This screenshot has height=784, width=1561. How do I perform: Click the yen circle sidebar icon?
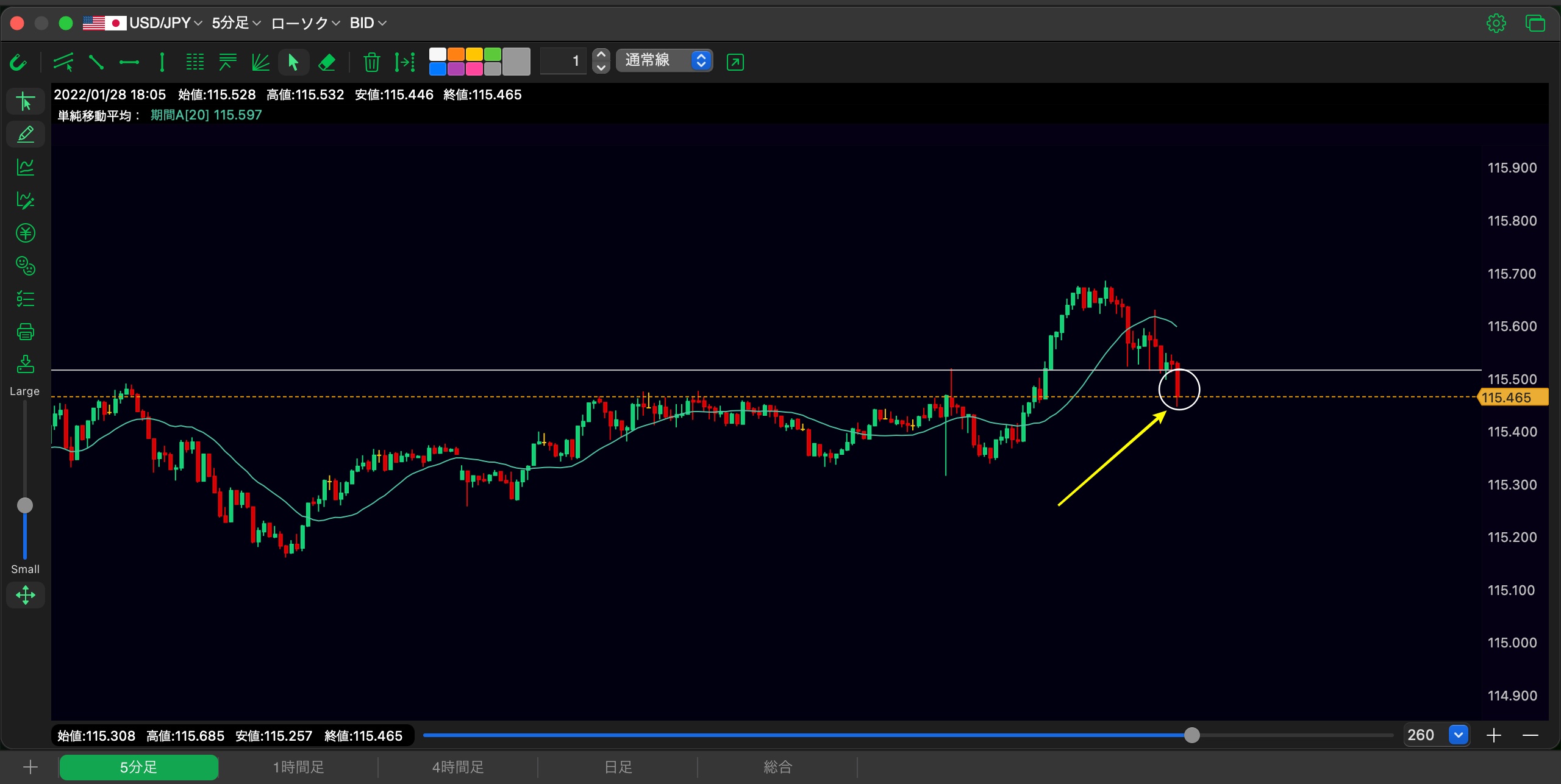click(26, 233)
